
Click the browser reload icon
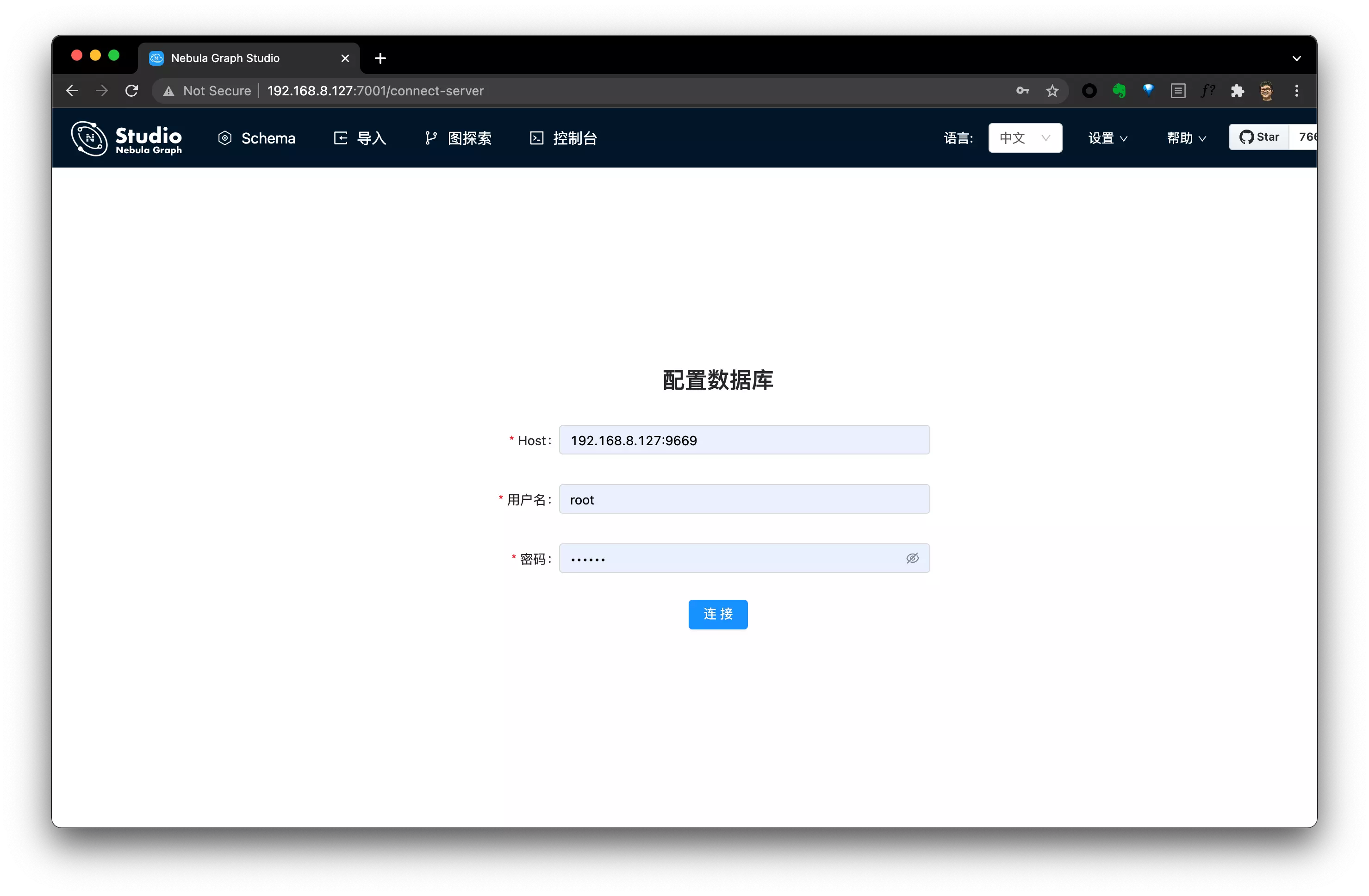tap(132, 91)
